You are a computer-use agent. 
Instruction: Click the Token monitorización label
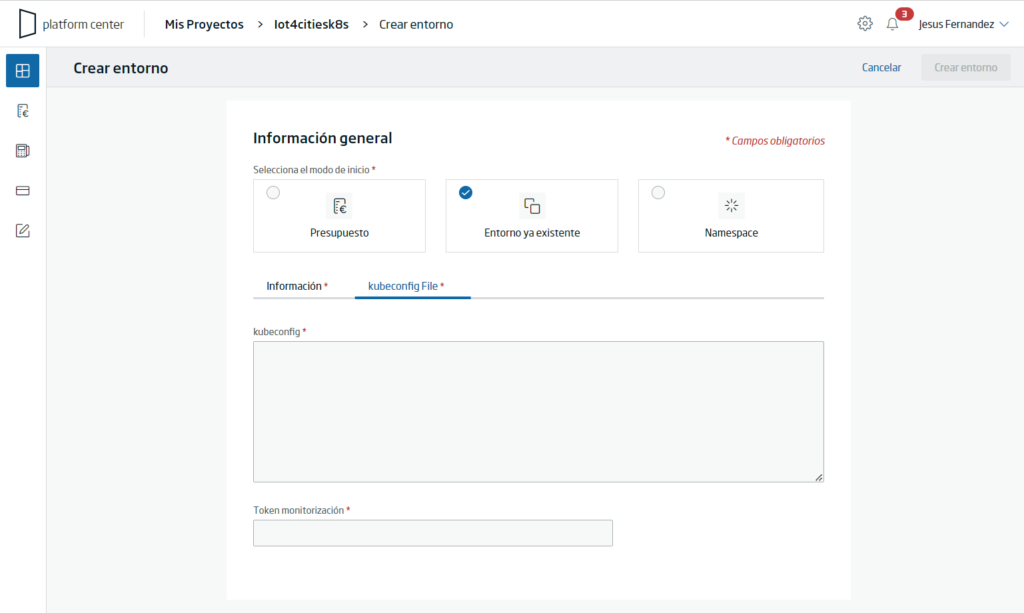(302, 510)
